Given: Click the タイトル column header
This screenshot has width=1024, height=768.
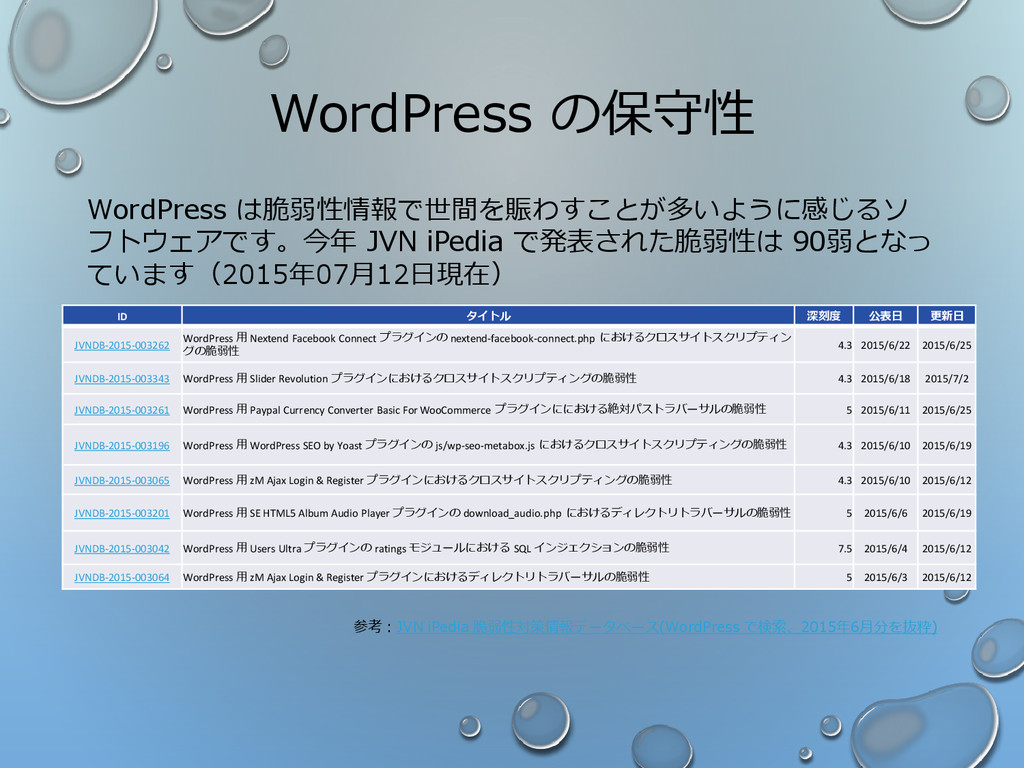Looking at the screenshot, I should click(488, 315).
